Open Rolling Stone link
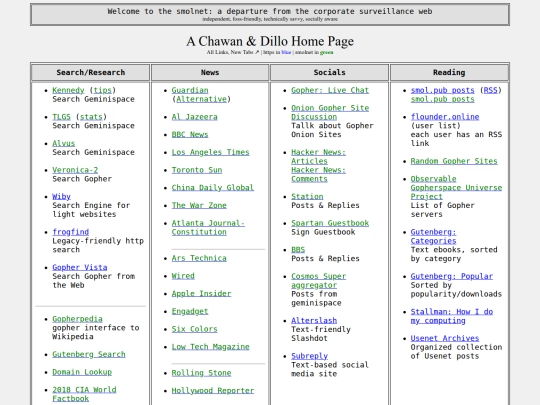The width and height of the screenshot is (540, 405). 201,373
